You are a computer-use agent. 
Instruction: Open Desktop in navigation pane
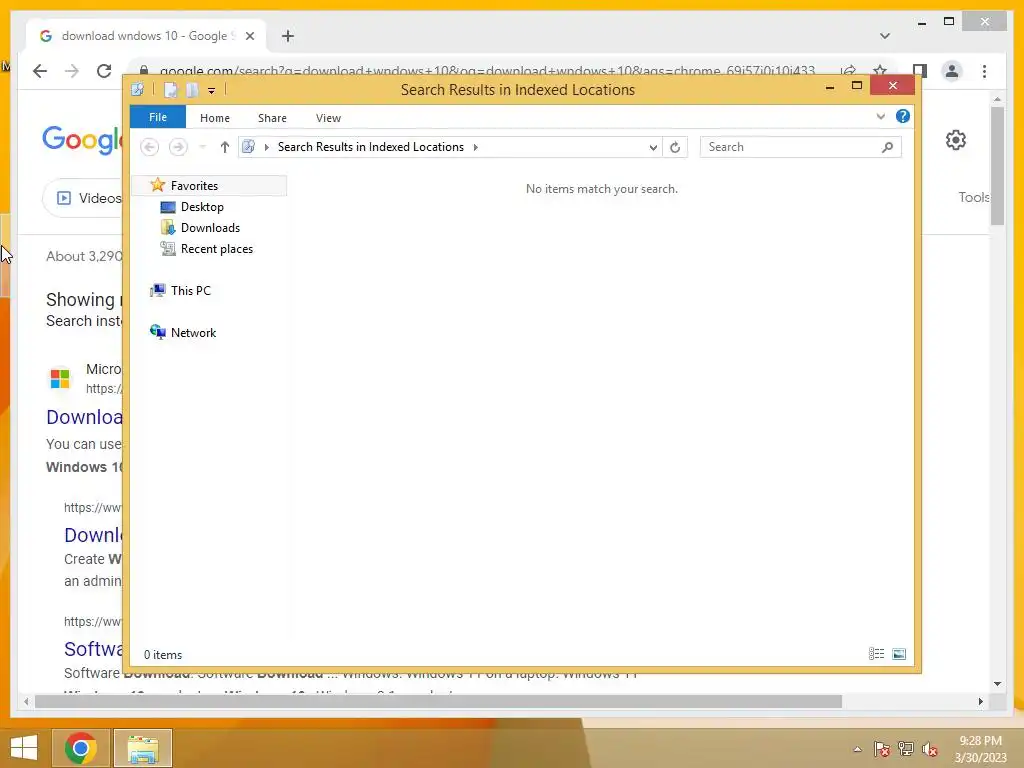(202, 207)
